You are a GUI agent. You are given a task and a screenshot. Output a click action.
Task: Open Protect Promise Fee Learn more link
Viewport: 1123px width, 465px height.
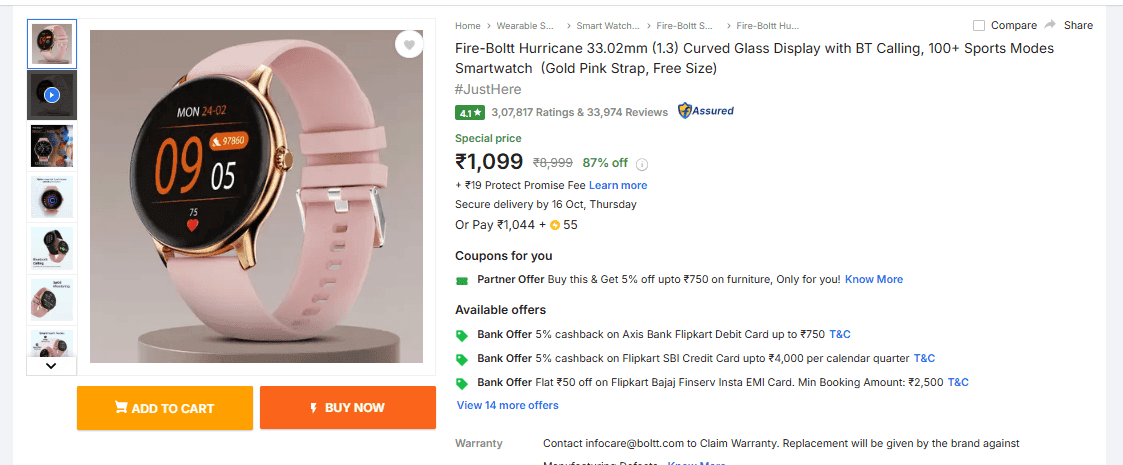(x=617, y=185)
